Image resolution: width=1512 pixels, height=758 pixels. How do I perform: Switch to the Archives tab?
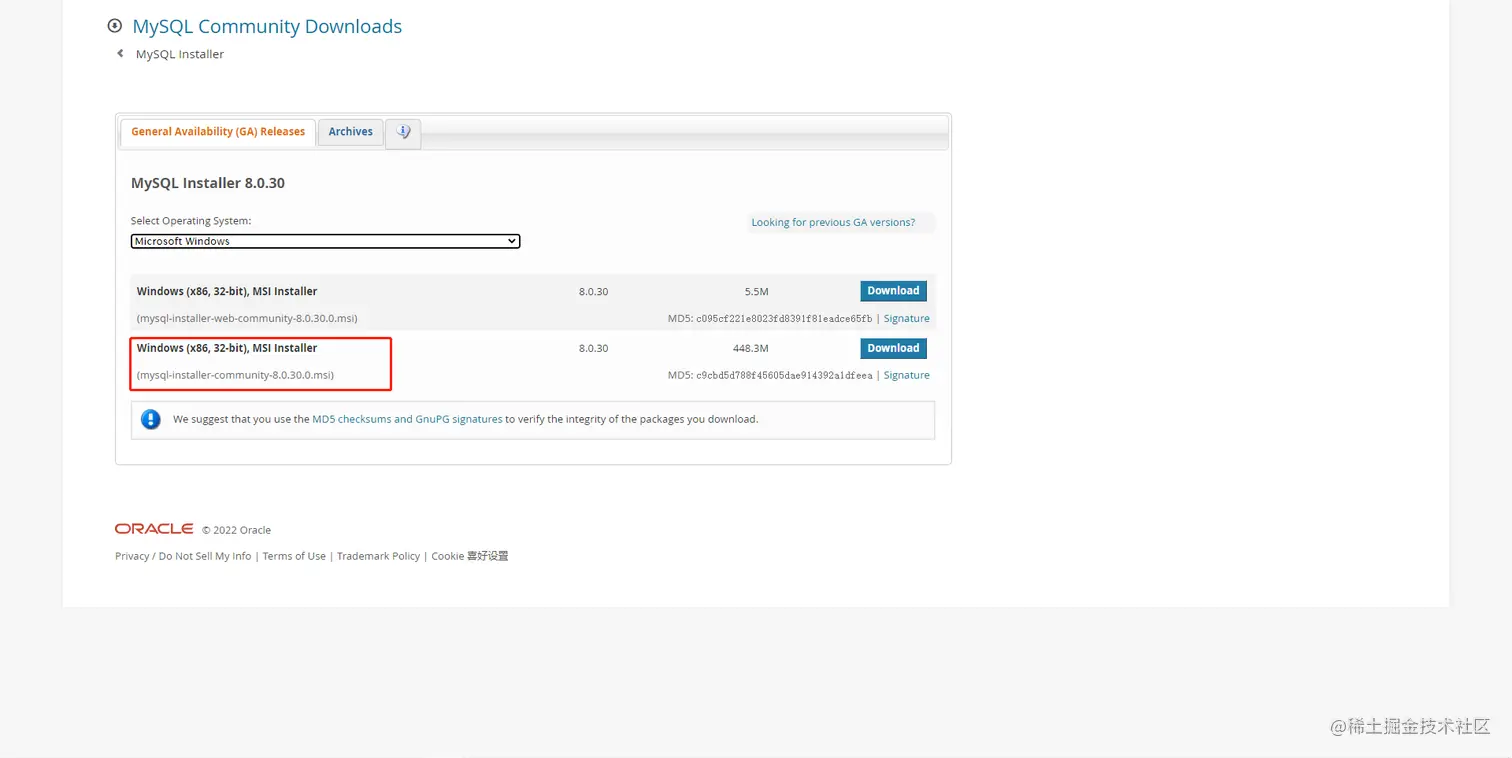click(350, 132)
